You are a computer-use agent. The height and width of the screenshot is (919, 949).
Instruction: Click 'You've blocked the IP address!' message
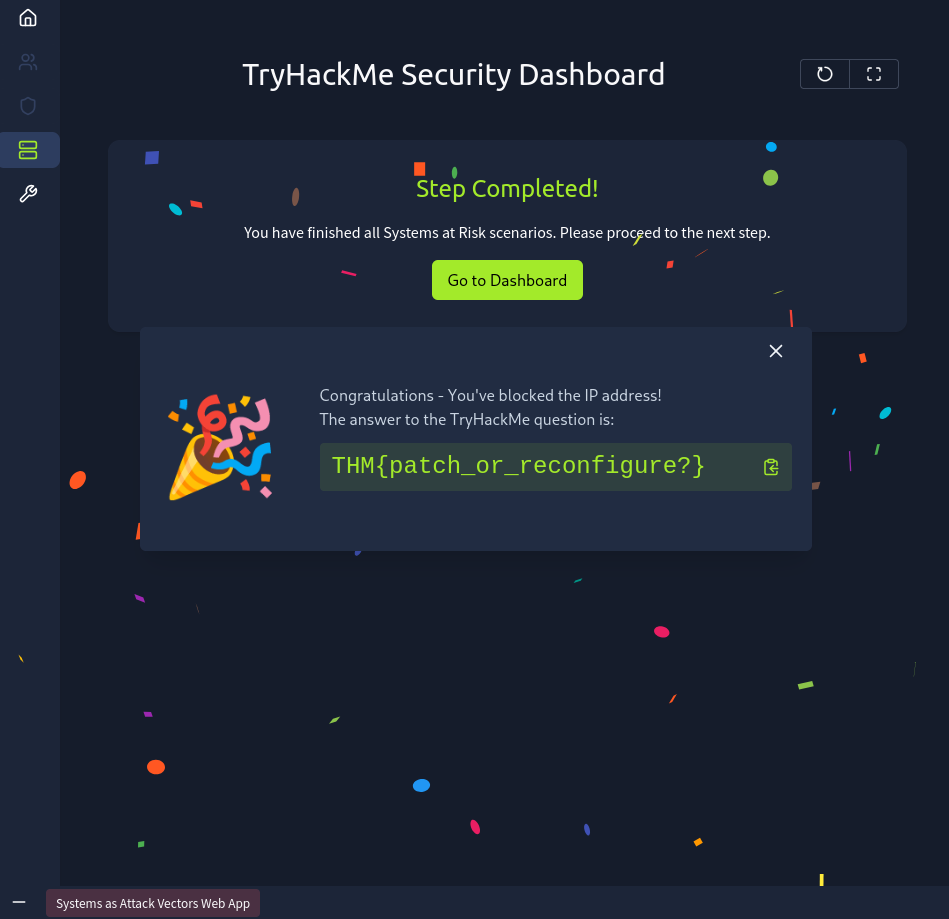pos(554,395)
